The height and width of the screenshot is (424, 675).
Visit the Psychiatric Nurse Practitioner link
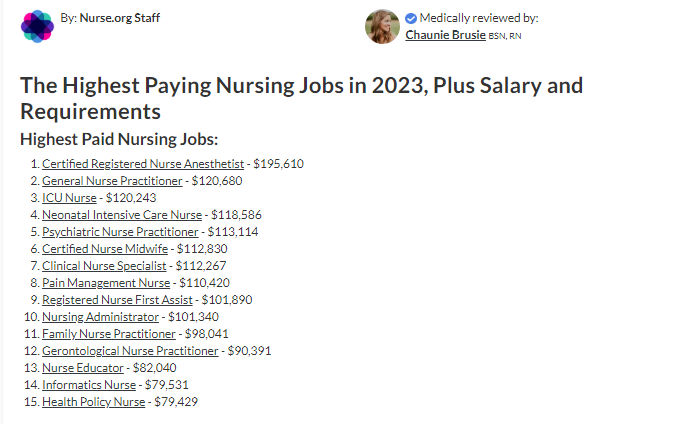coord(120,232)
